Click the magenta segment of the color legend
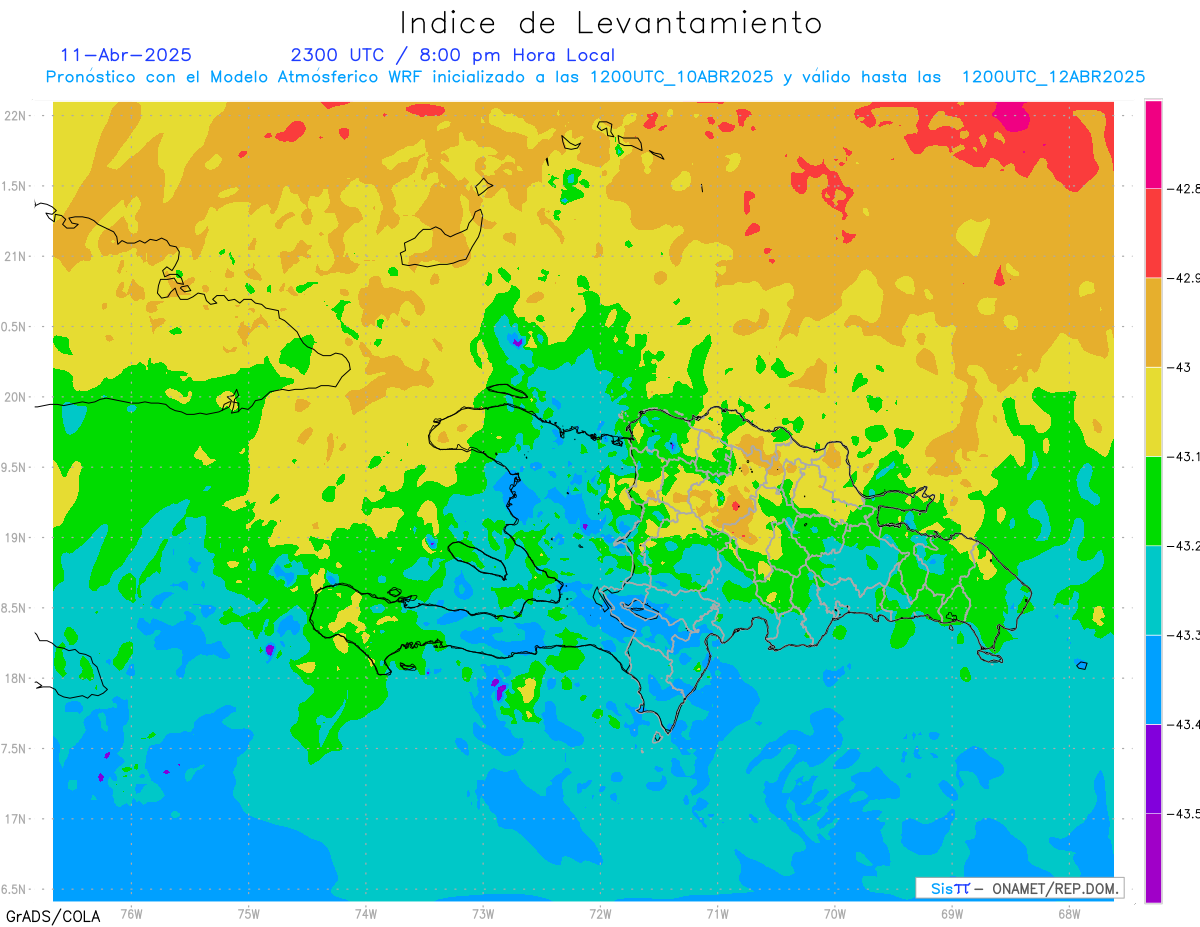The width and height of the screenshot is (1200, 927). 1153,144
